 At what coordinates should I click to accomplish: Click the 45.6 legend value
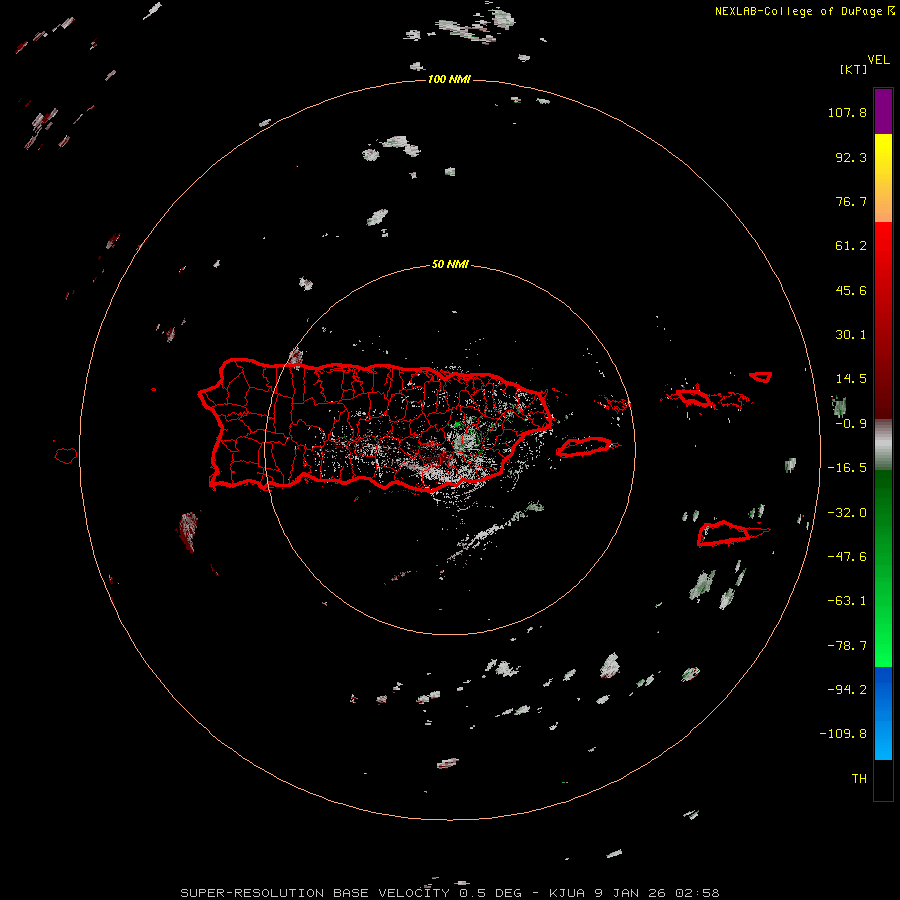(851, 290)
